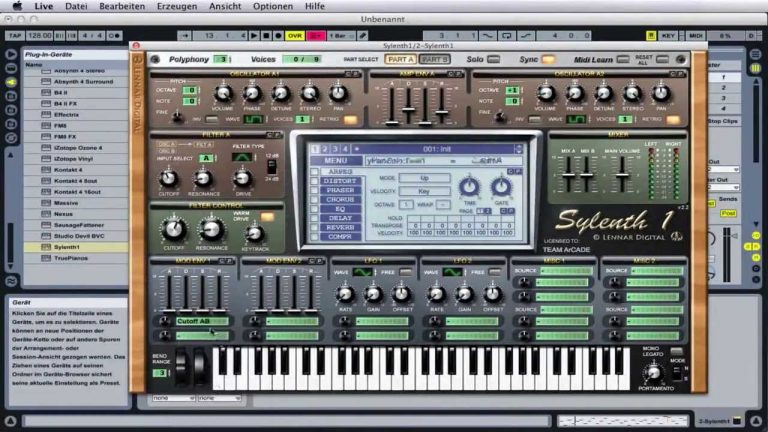Open the Arpeggiator Velocity Key dropdown
Image resolution: width=768 pixels, height=432 pixels.
point(424,191)
